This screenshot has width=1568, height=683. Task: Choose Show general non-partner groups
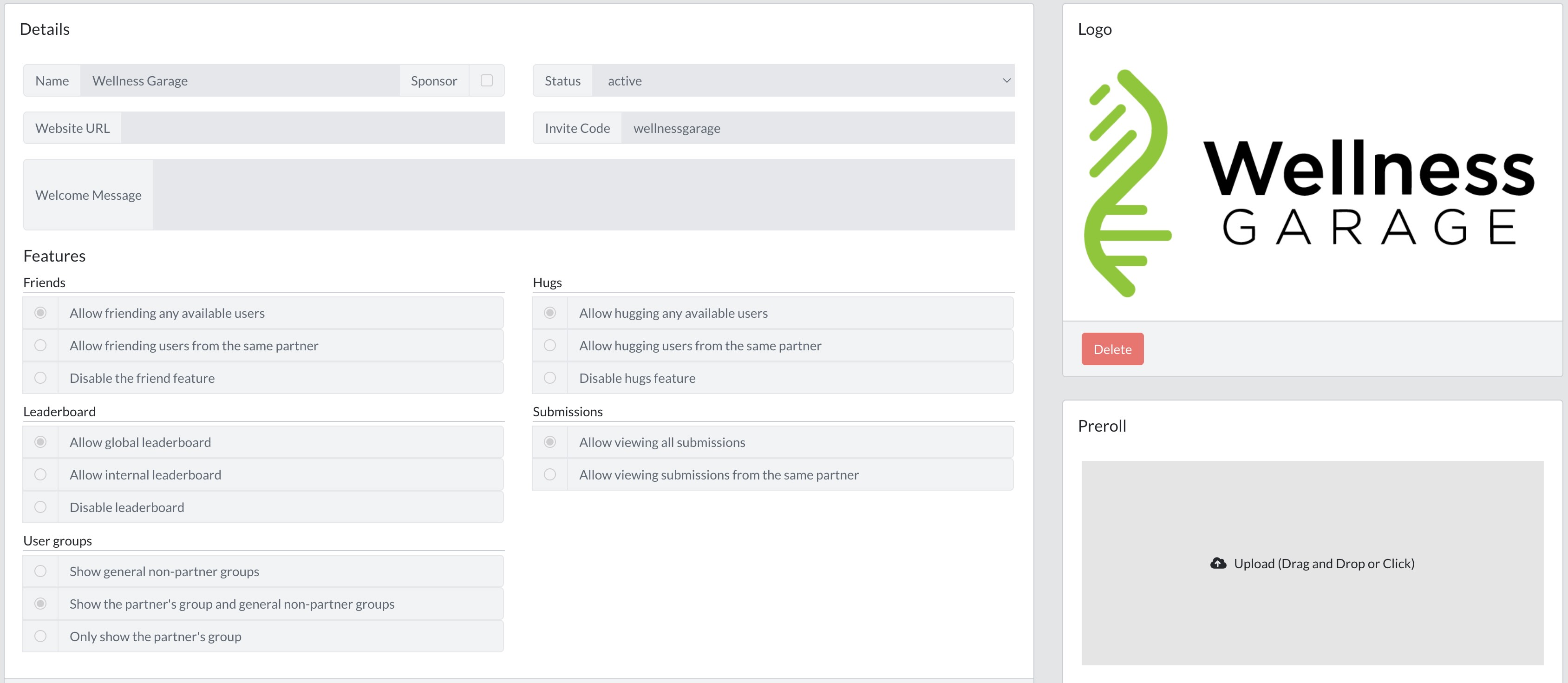click(x=41, y=571)
